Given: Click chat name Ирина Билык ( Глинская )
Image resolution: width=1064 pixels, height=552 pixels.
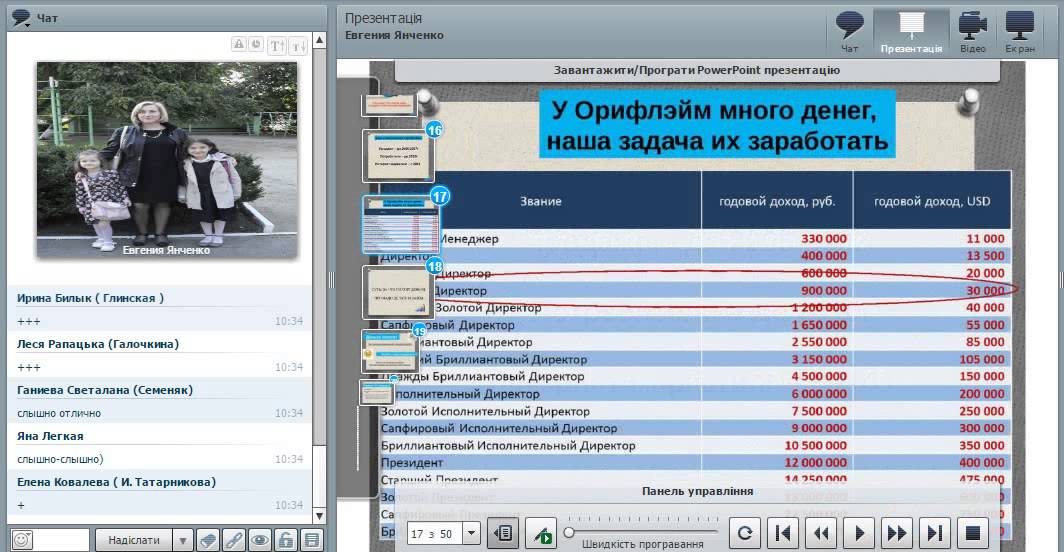Looking at the screenshot, I should click(90, 298).
